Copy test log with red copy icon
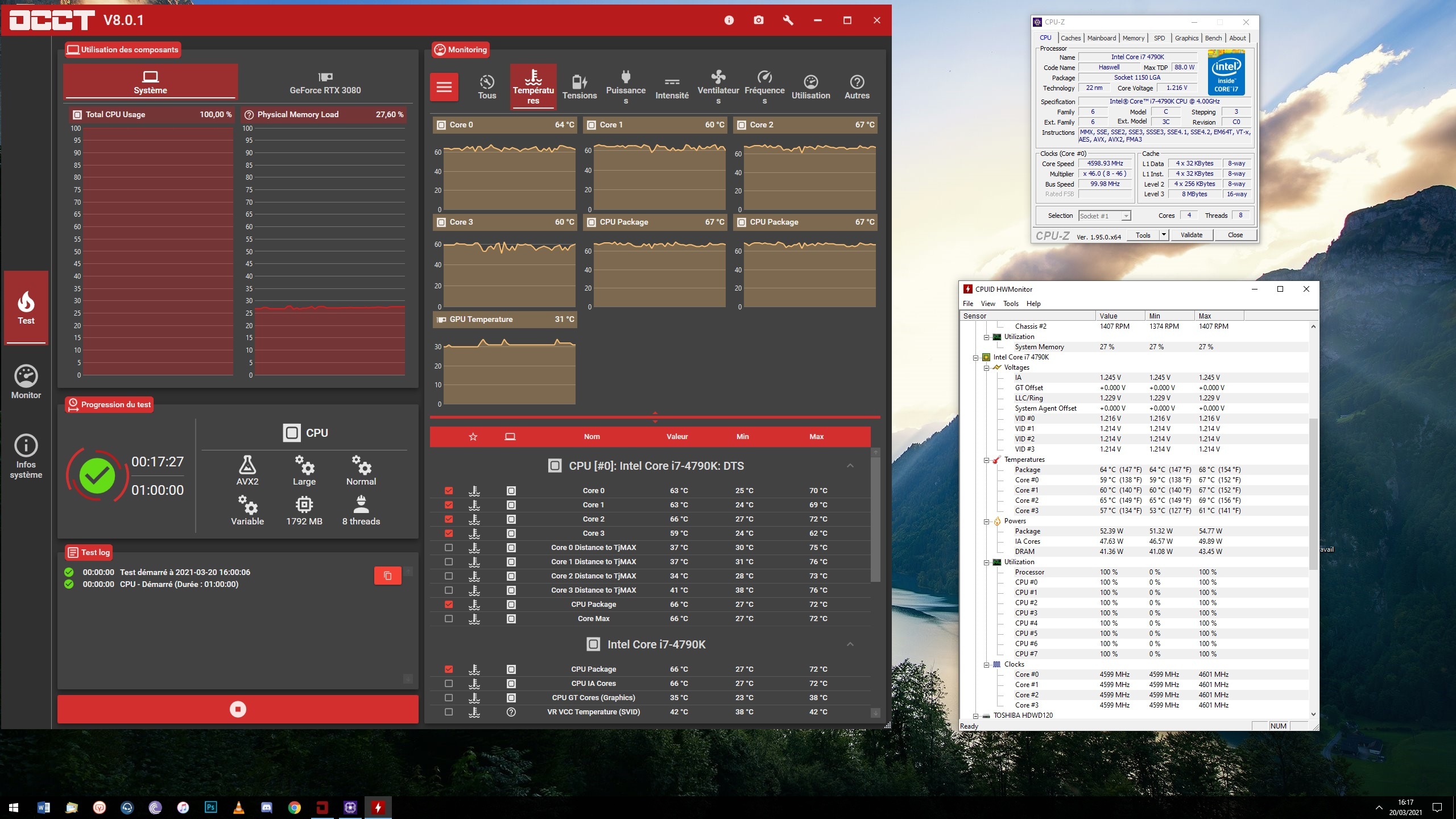Image resolution: width=1456 pixels, height=819 pixels. pos(387,576)
